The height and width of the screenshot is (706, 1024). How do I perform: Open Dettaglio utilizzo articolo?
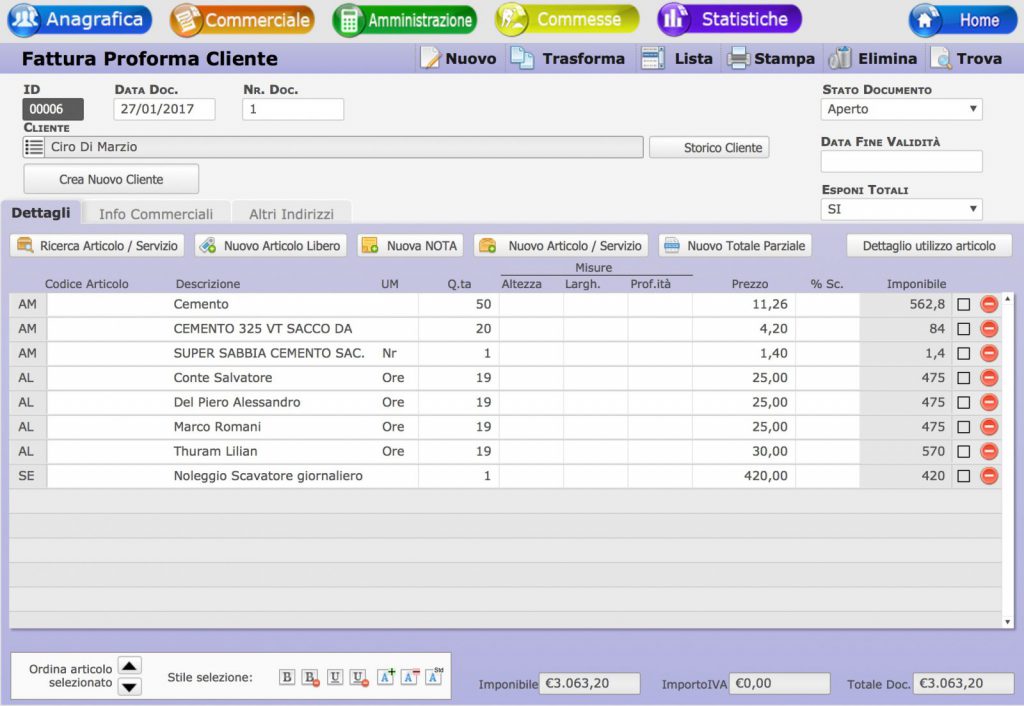pos(929,246)
